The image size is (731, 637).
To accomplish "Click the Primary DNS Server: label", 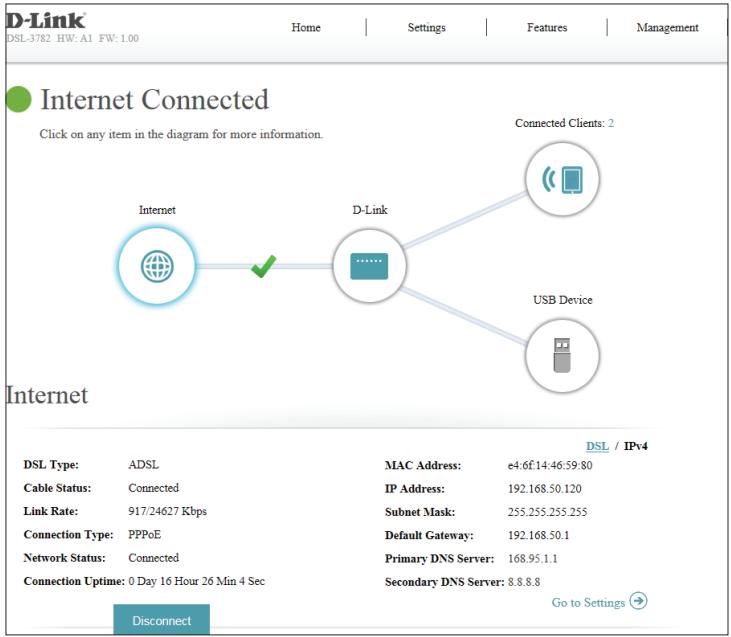I will click(x=440, y=559).
